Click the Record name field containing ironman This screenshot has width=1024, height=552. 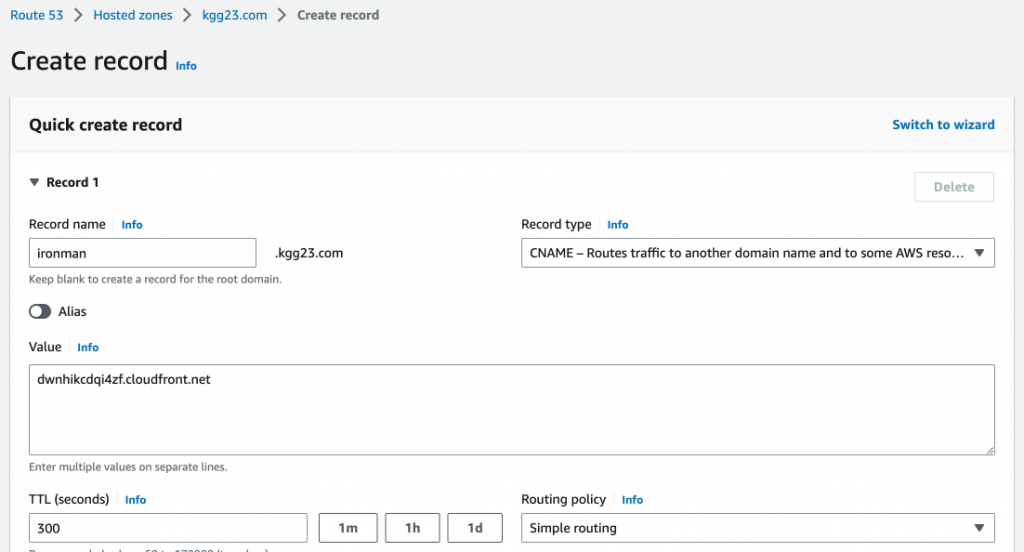[142, 253]
